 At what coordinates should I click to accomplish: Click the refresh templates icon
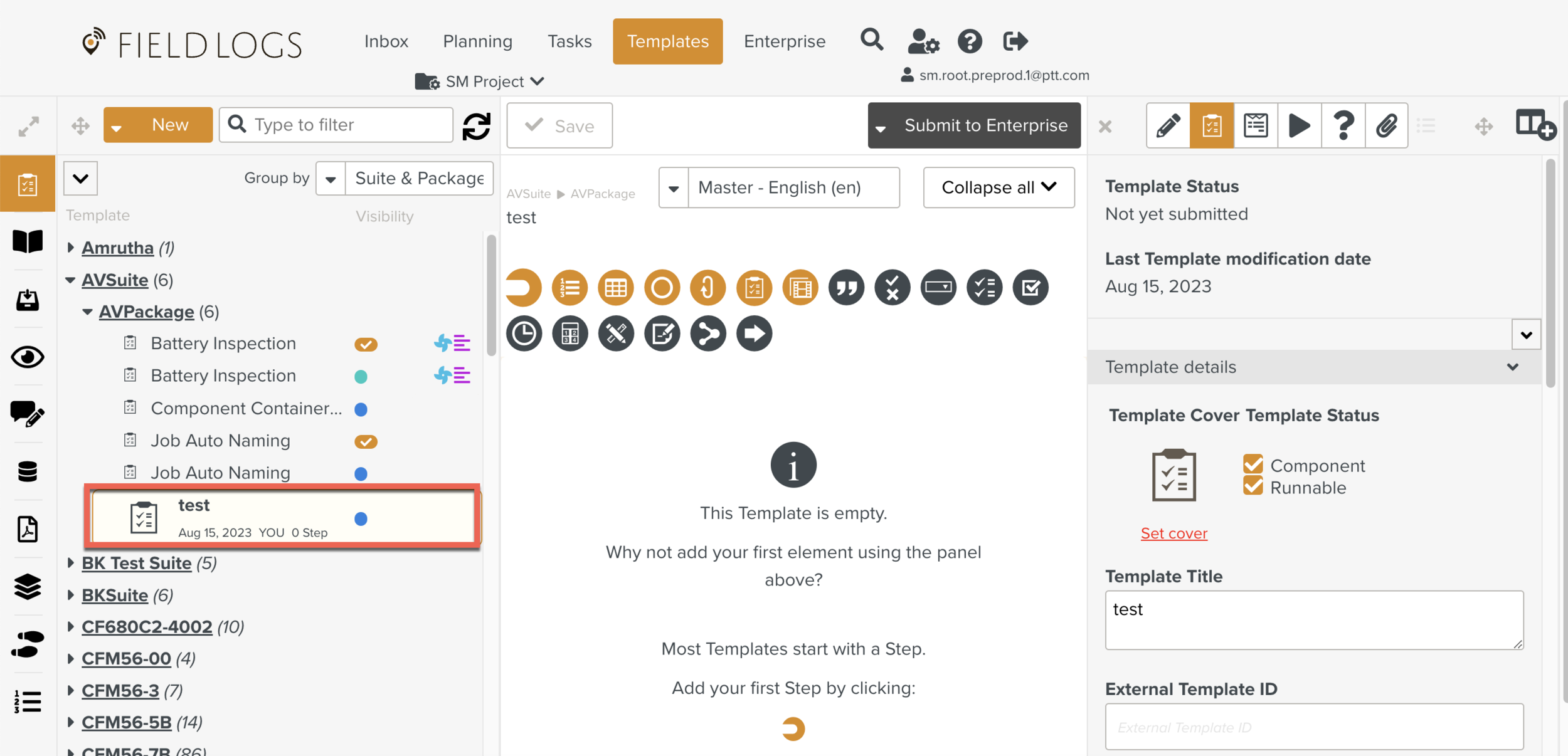click(477, 126)
